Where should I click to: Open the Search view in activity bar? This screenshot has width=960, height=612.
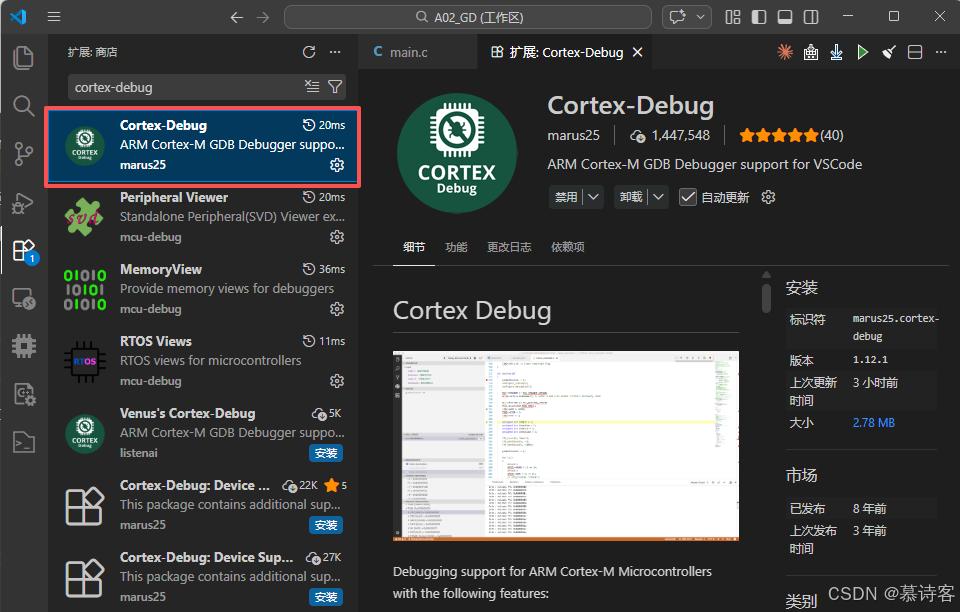pyautogui.click(x=23, y=106)
